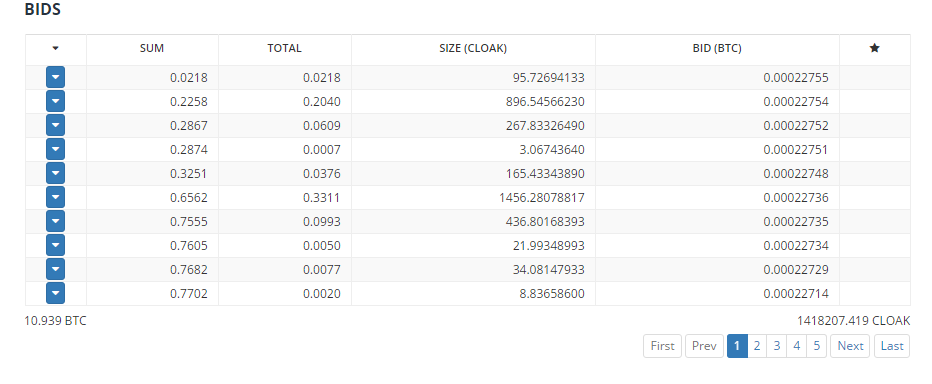Image resolution: width=932 pixels, height=384 pixels.
Task: Open dropdown for bid 0.00022752 row
Action: 55,125
